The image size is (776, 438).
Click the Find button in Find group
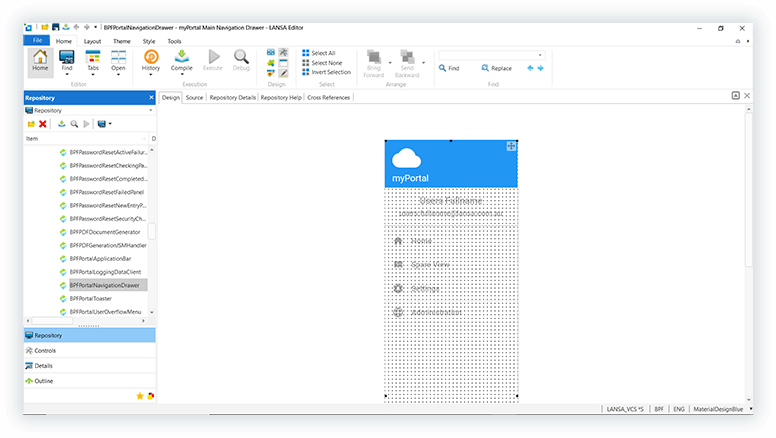point(449,68)
